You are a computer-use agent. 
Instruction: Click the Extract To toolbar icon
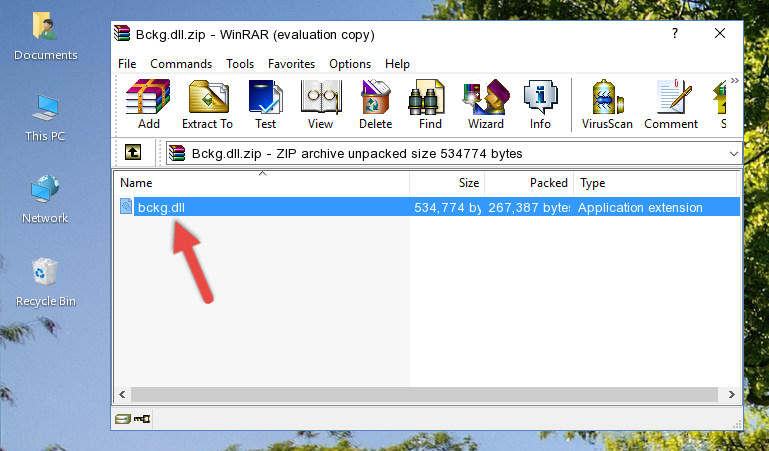pos(207,104)
